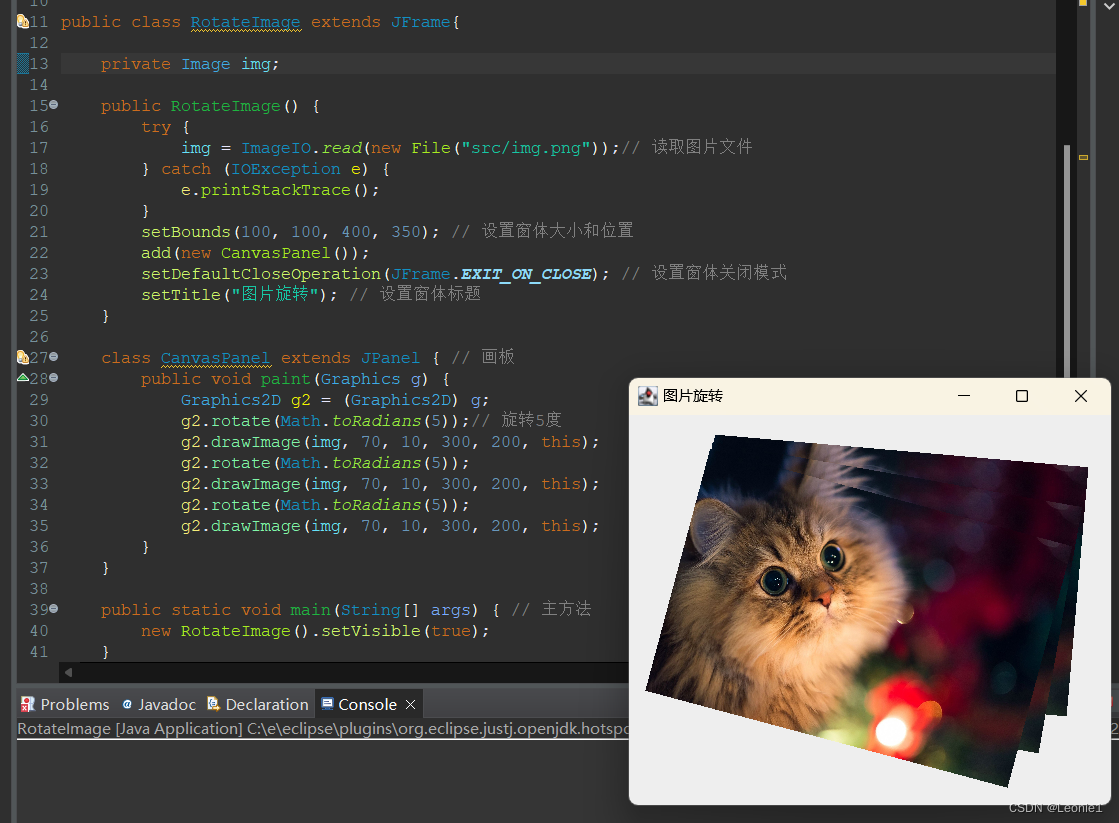Click the Declaration tab icon
The width and height of the screenshot is (1119, 823).
(x=213, y=704)
